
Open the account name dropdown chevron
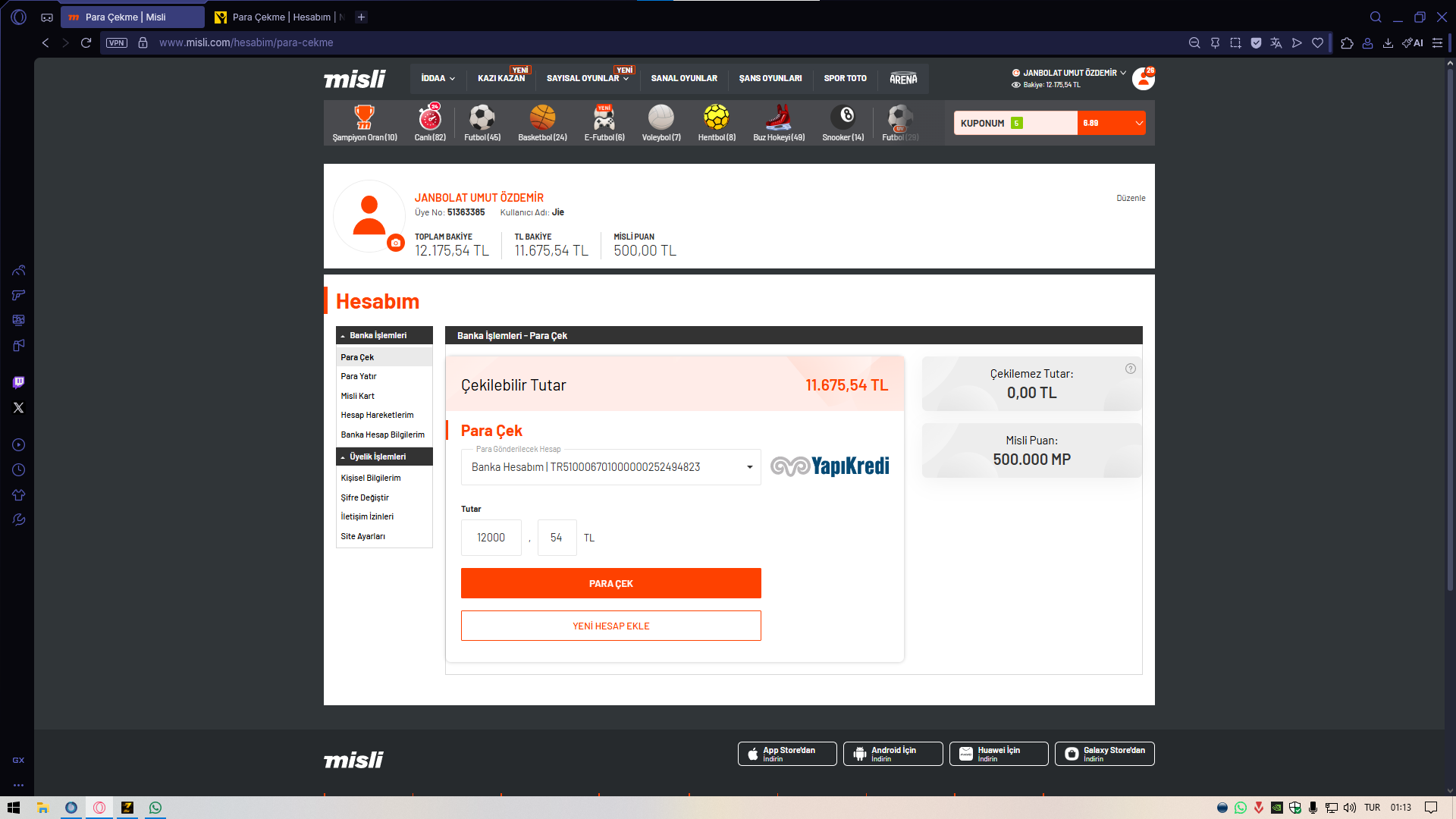(1123, 73)
